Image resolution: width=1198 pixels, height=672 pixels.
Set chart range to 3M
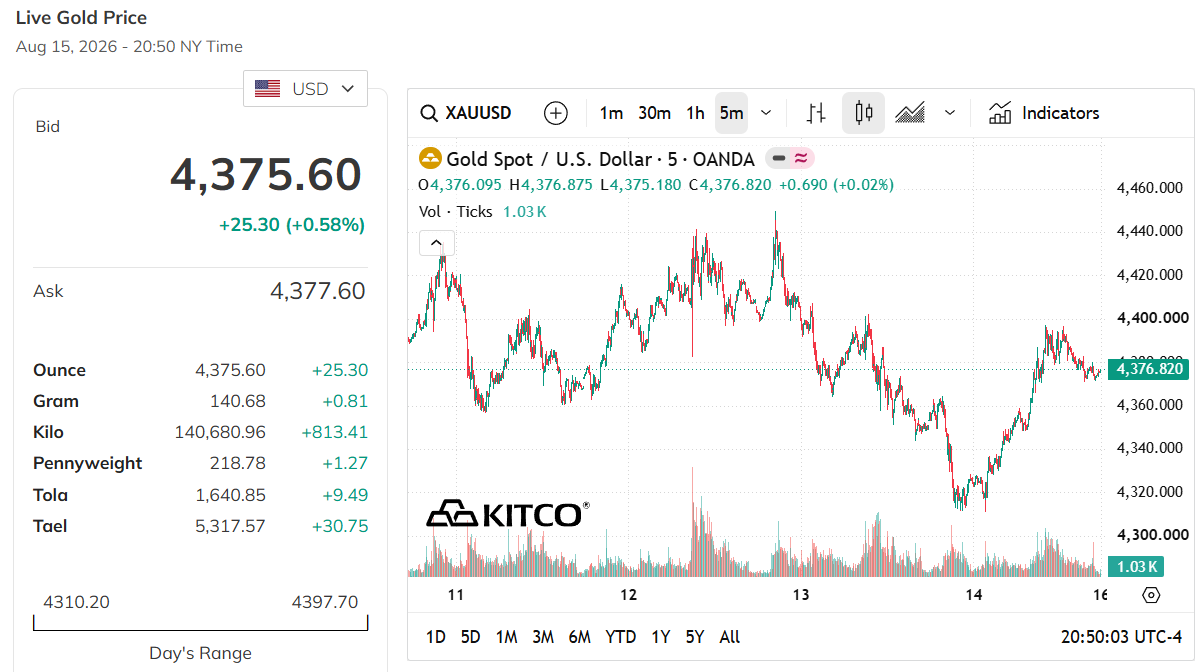click(x=543, y=637)
